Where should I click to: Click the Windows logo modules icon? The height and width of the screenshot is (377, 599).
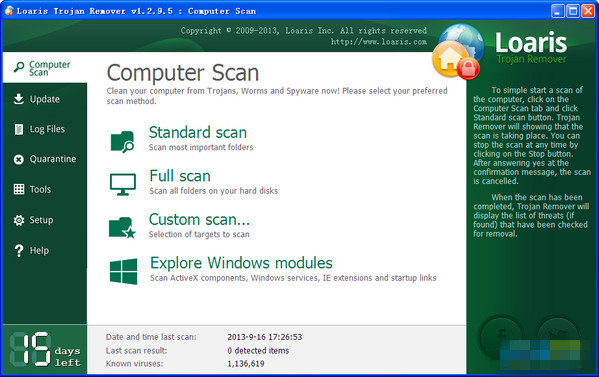click(123, 271)
